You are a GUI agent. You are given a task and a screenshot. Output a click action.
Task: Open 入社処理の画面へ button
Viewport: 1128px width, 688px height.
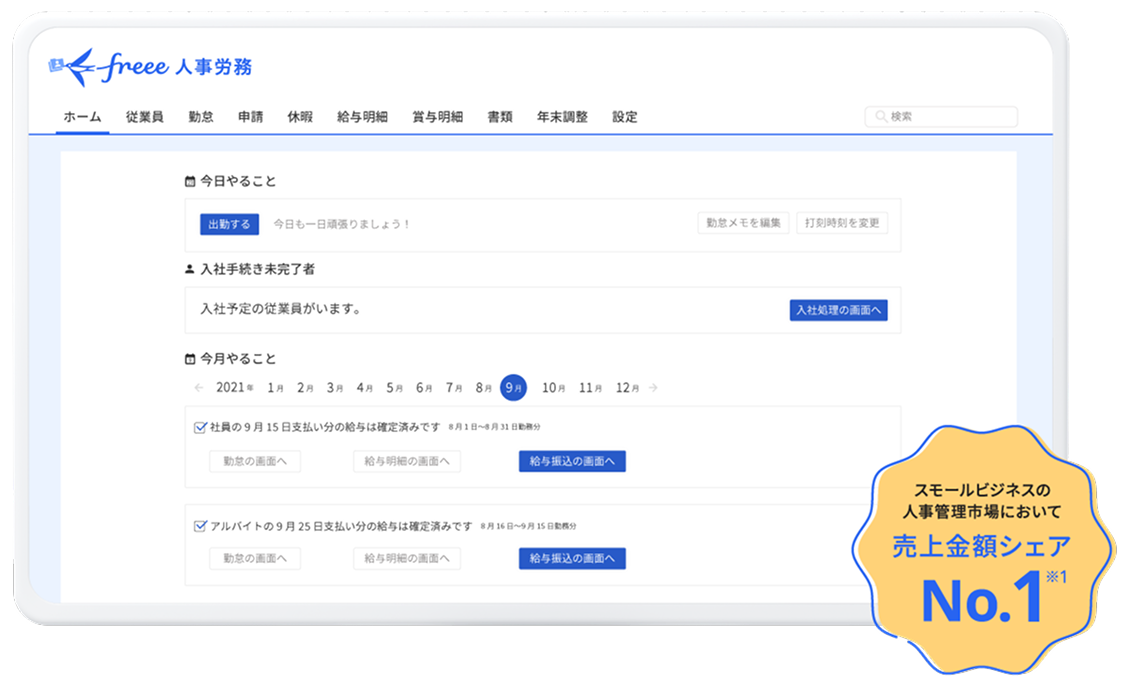click(x=838, y=310)
